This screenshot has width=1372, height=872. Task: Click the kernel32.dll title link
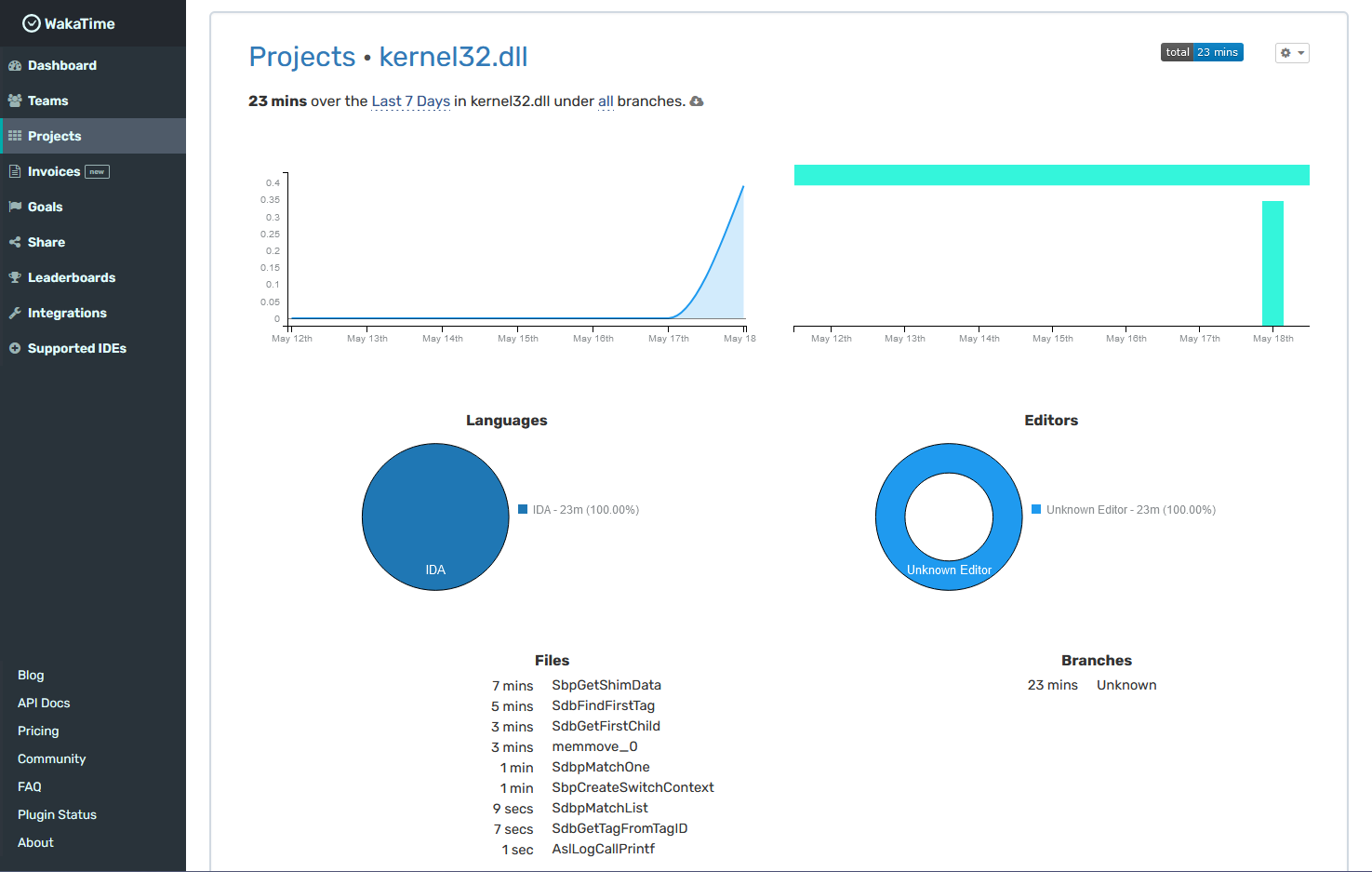pos(453,57)
